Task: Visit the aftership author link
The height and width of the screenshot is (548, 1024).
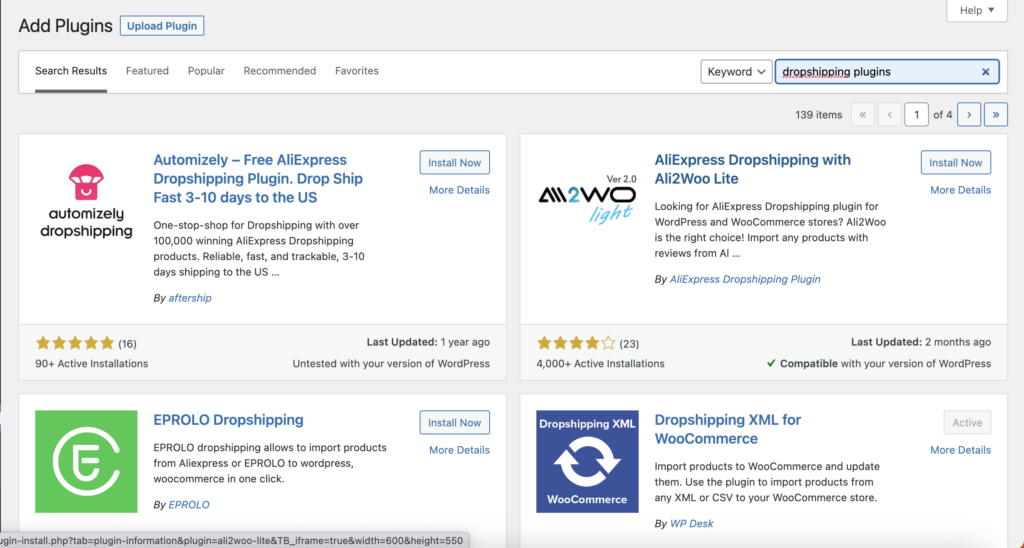Action: (x=190, y=298)
